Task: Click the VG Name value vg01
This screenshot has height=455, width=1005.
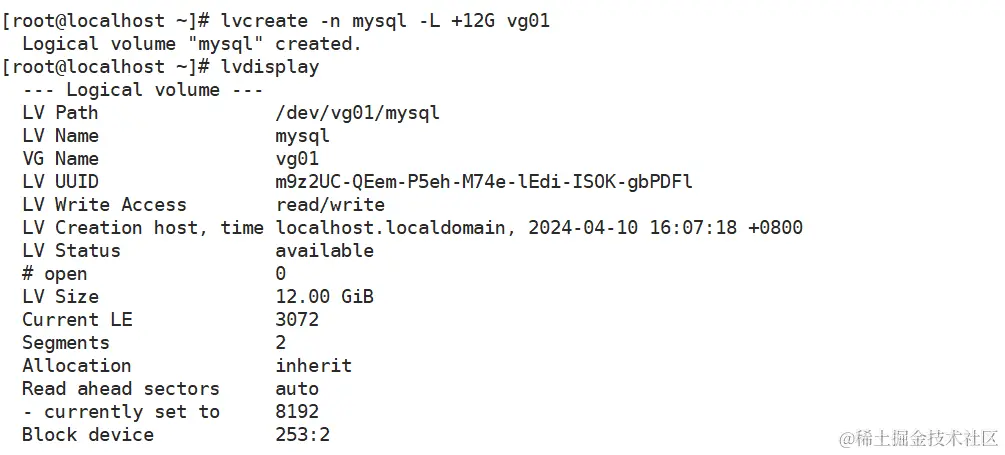Action: 297,158
